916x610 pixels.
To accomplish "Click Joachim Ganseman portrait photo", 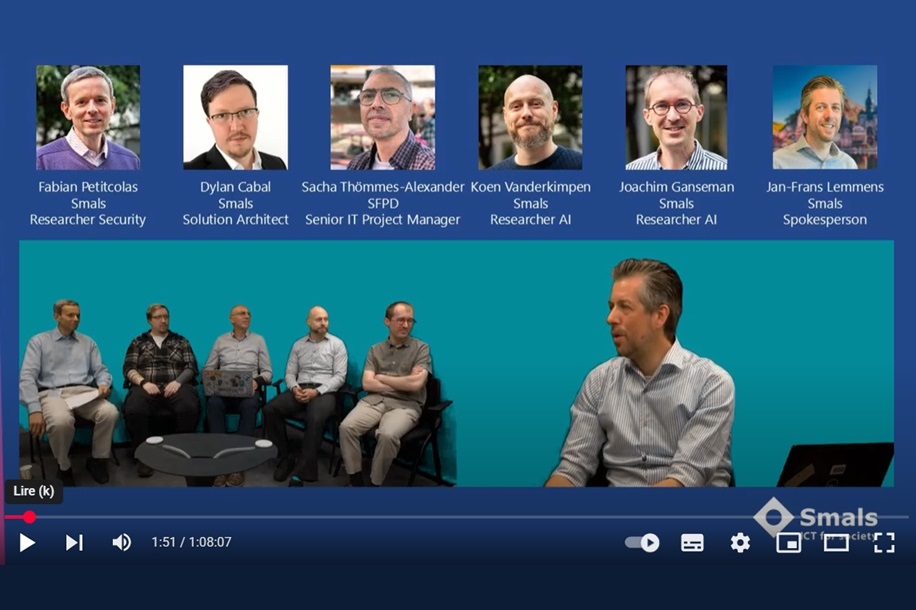I will pyautogui.click(x=676, y=117).
